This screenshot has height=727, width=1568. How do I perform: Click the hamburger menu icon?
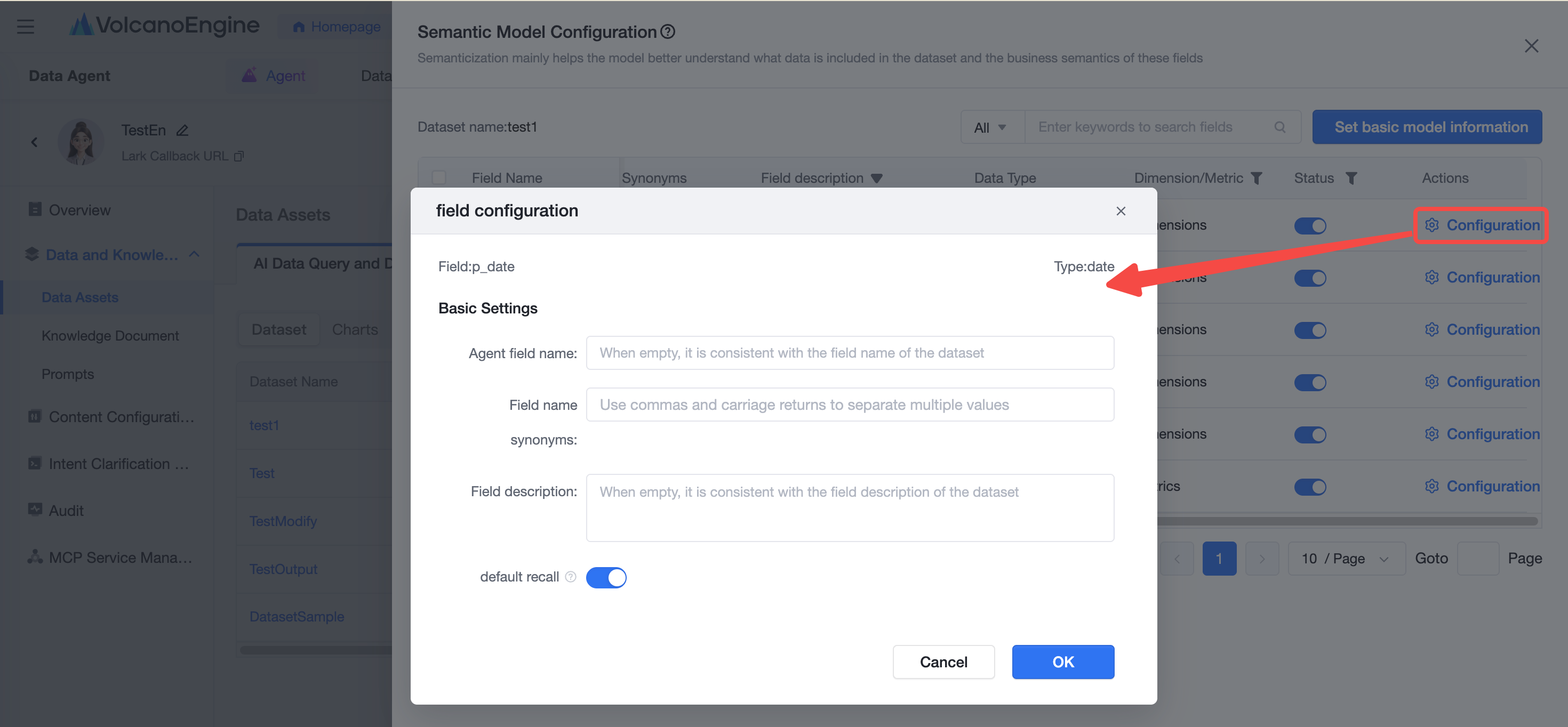click(26, 27)
